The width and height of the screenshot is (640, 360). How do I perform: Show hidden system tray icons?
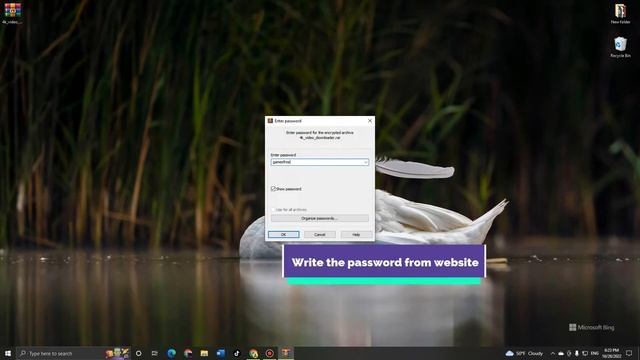coord(553,353)
